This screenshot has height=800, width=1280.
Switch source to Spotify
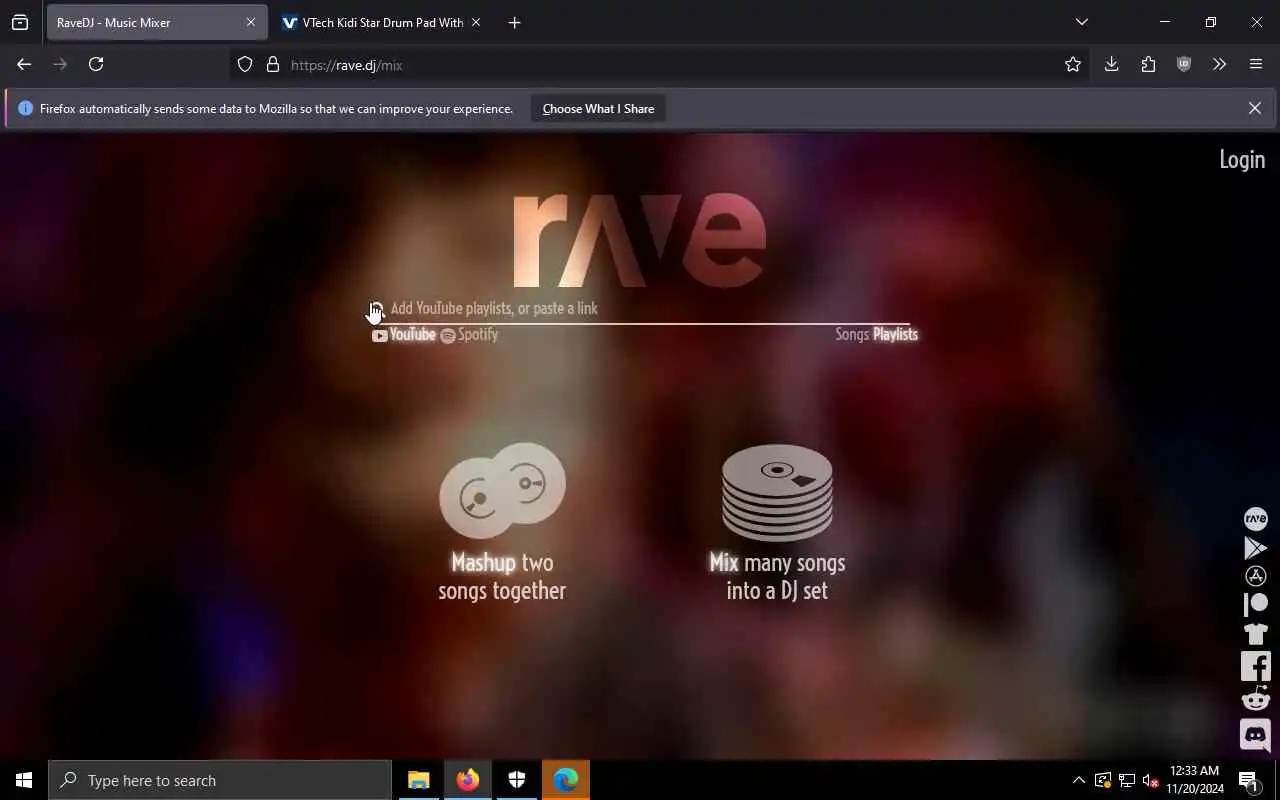[469, 335]
